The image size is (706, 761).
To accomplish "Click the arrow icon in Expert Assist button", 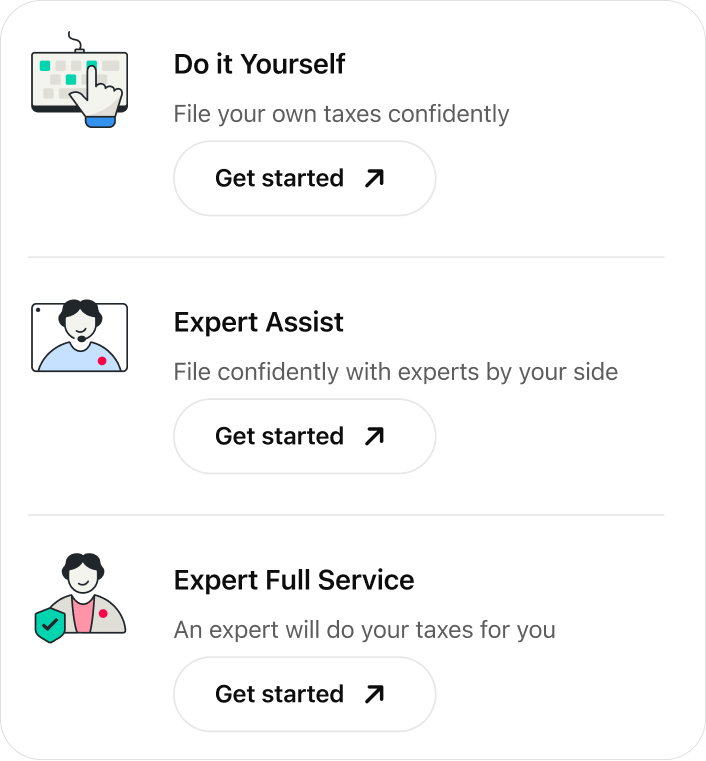I will [x=374, y=437].
